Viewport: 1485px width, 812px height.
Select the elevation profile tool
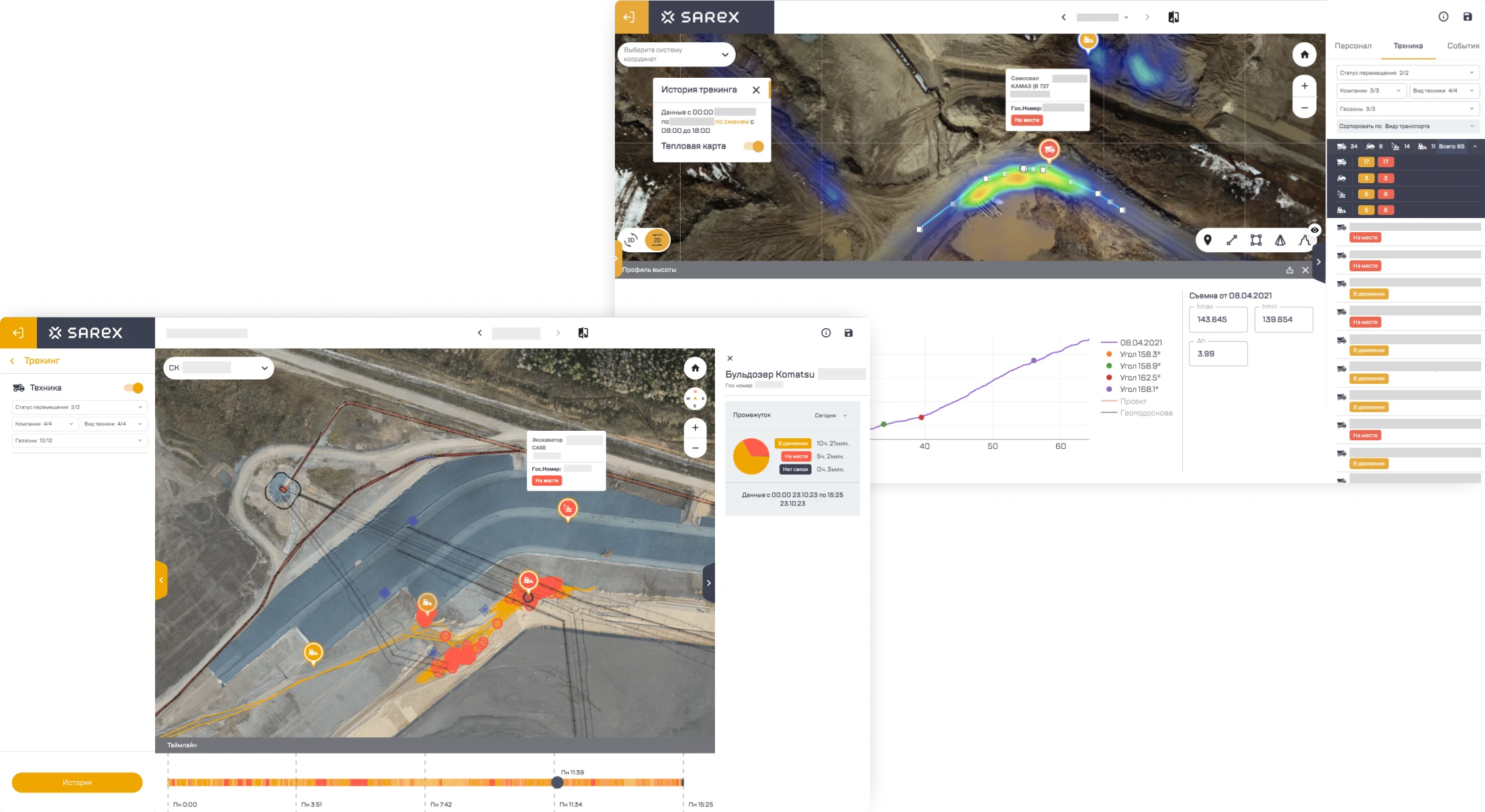pyautogui.click(x=1303, y=240)
